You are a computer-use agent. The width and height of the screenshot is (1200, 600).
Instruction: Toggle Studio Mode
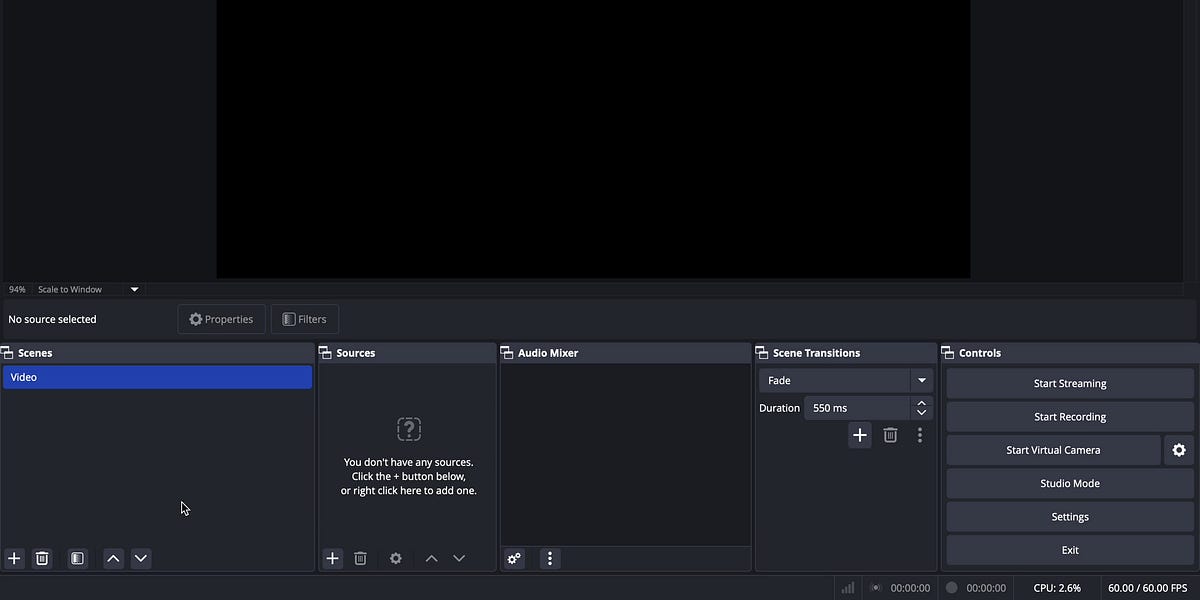coord(1069,483)
